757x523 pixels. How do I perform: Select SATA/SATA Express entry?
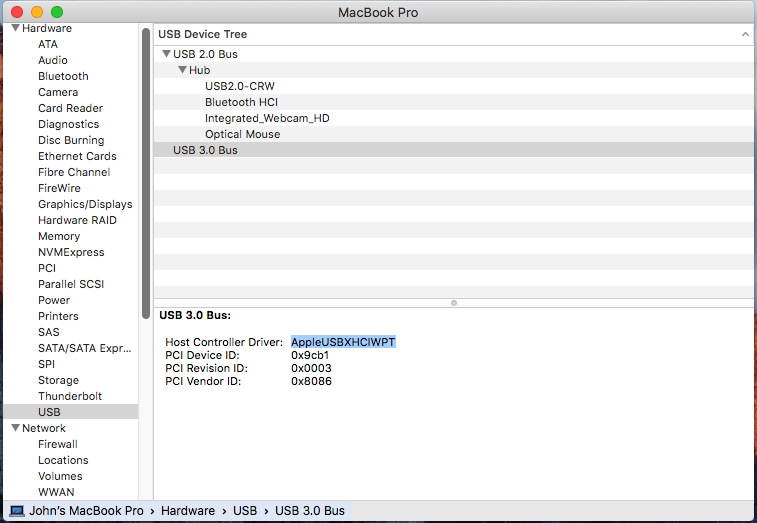(84, 348)
